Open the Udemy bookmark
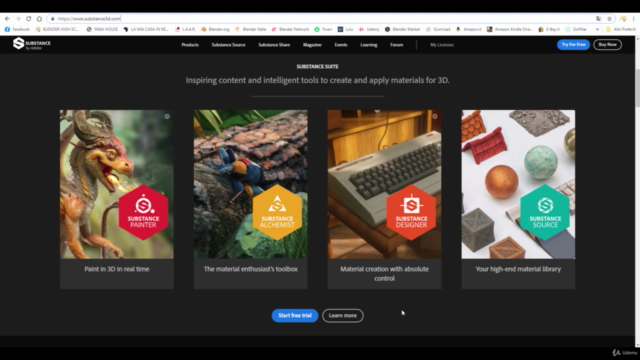The image size is (640, 360). pos(369,29)
